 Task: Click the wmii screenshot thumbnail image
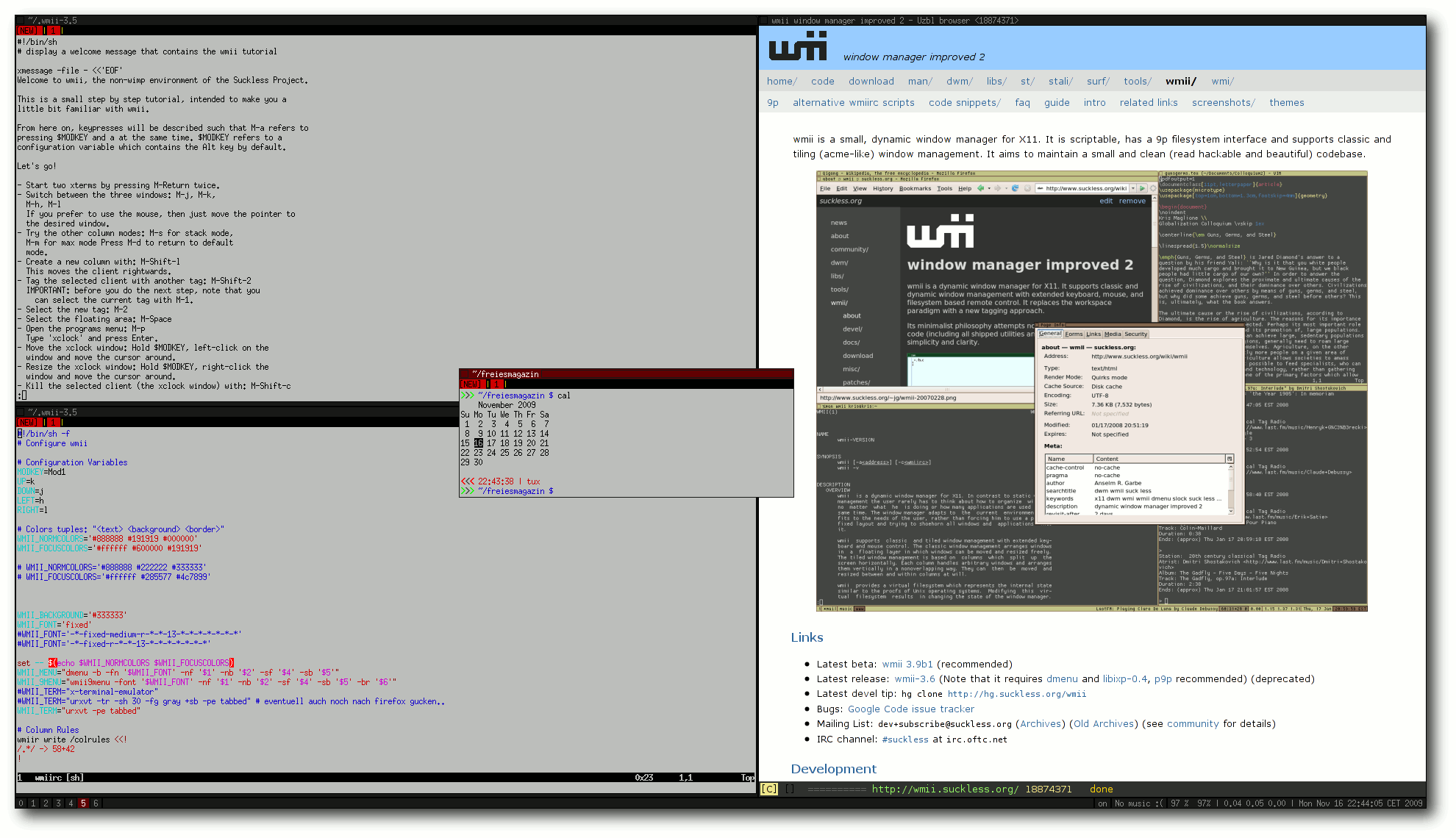(1091, 391)
